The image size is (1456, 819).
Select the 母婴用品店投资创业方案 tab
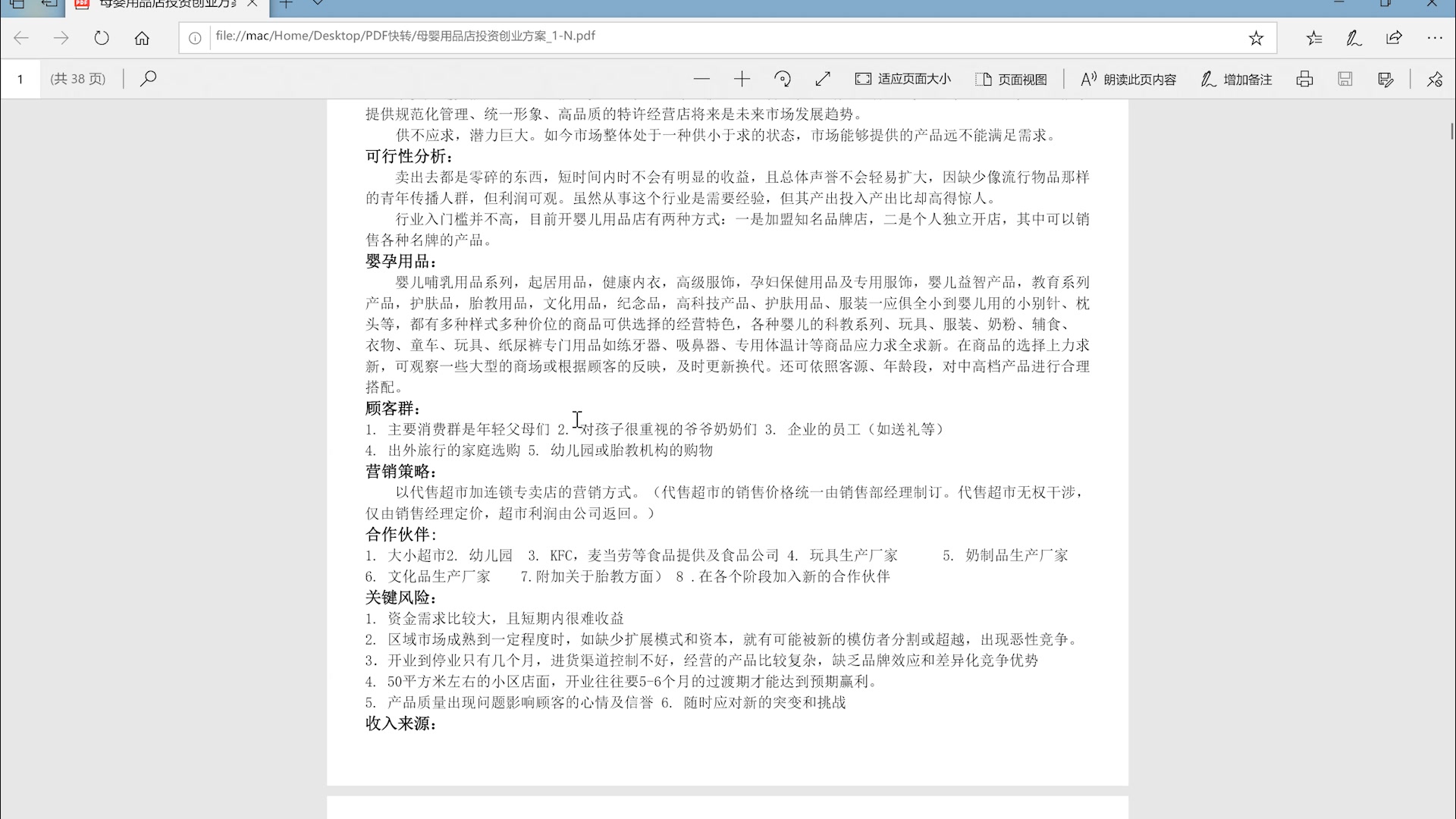click(167, 5)
